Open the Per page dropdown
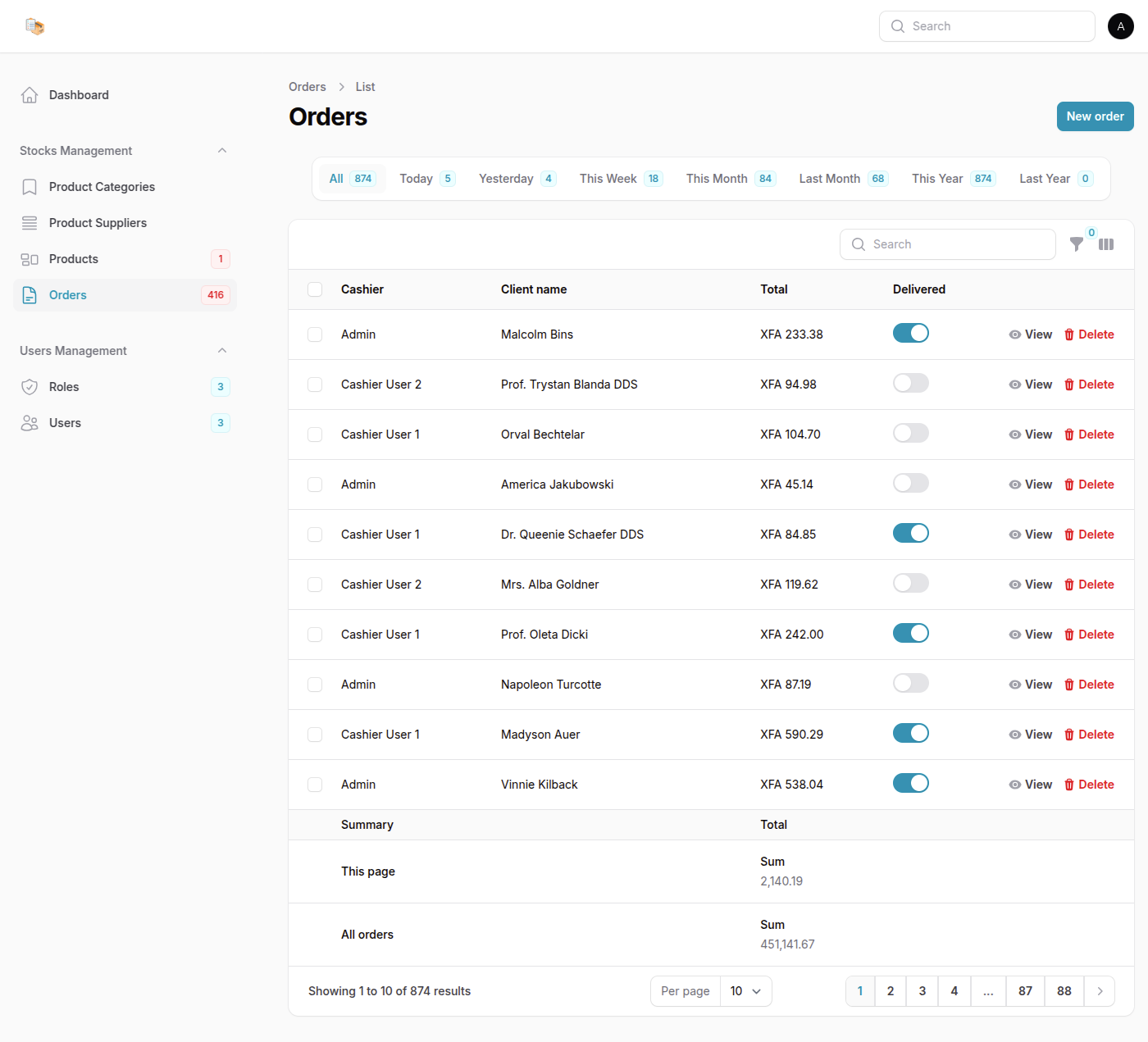The image size is (1148, 1042). tap(745, 991)
